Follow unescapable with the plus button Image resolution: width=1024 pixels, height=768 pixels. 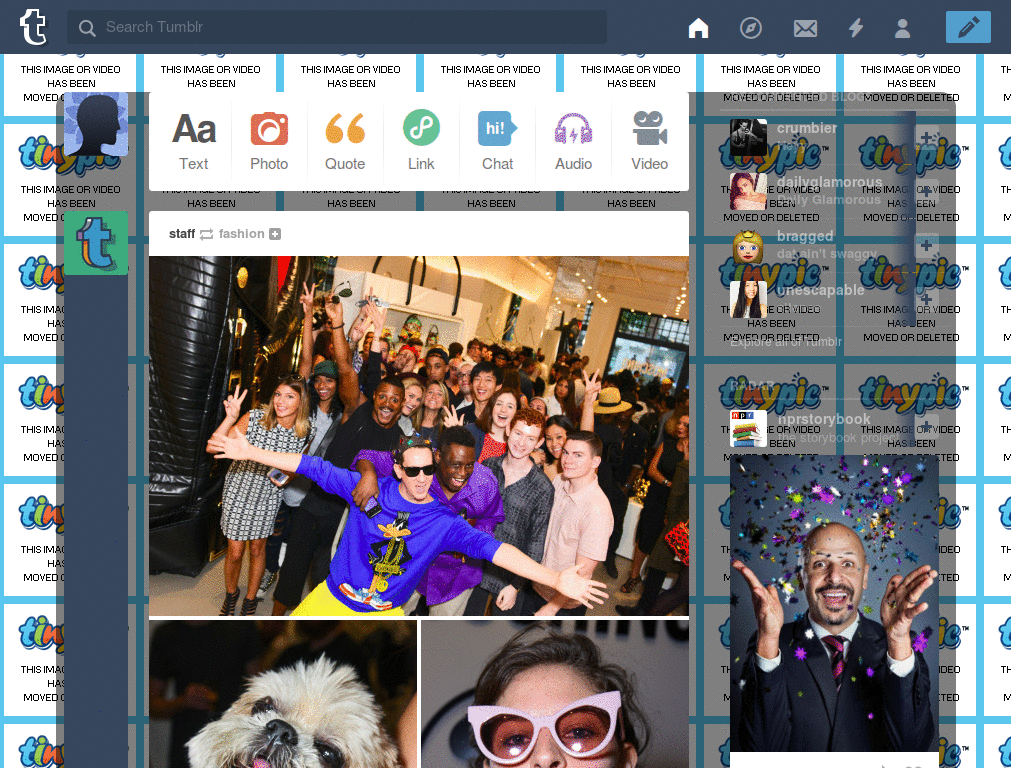point(926,299)
